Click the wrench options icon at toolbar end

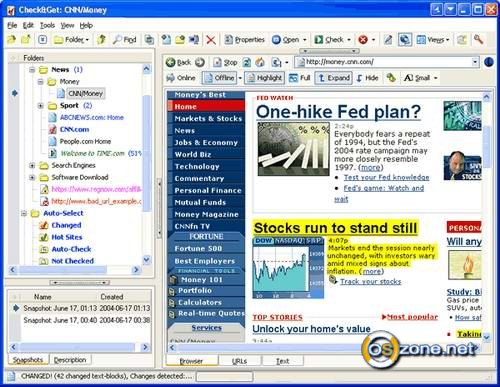pos(479,40)
